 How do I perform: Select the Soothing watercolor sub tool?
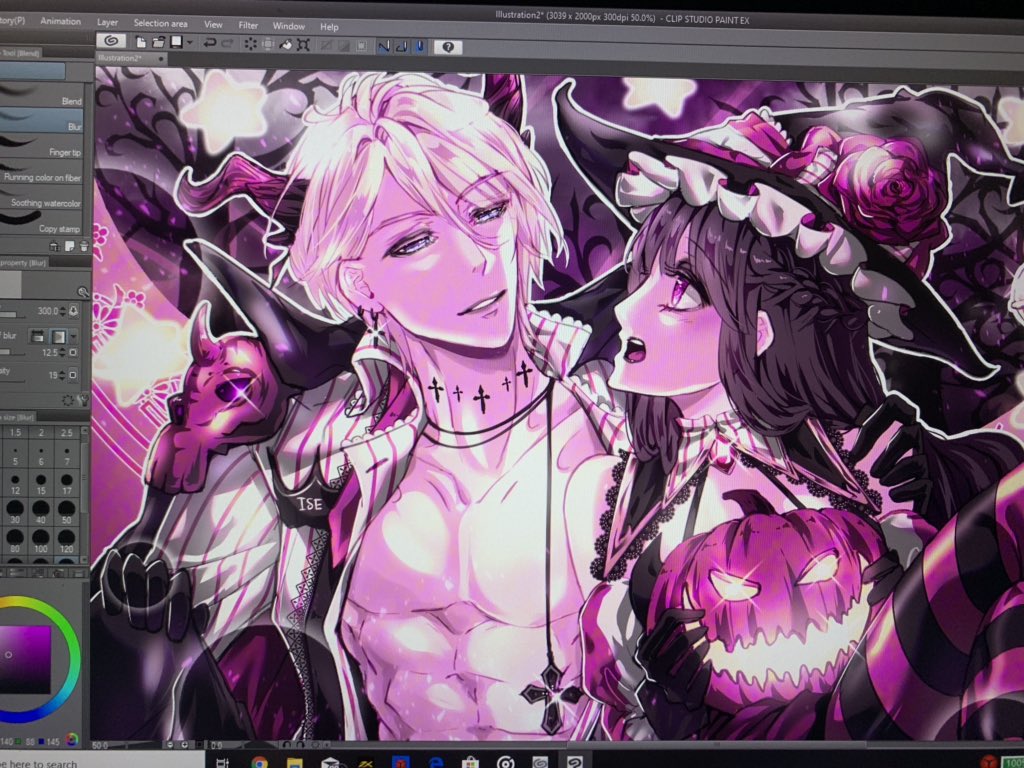point(42,197)
